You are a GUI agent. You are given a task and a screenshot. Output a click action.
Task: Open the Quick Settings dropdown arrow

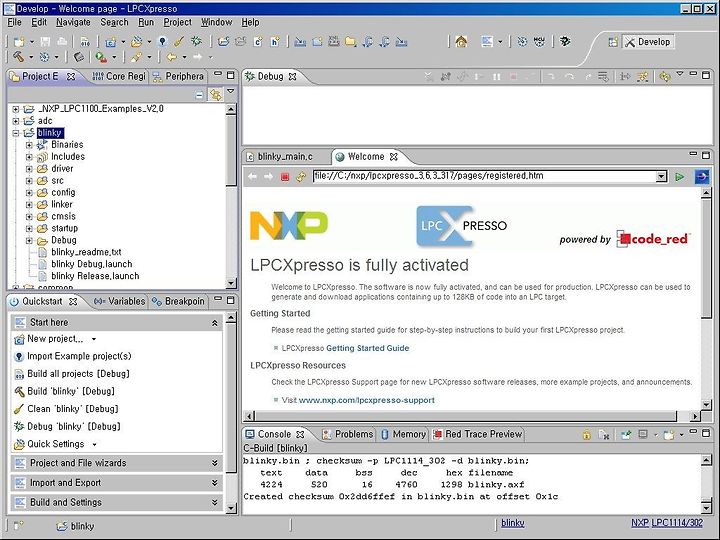[x=95, y=444]
